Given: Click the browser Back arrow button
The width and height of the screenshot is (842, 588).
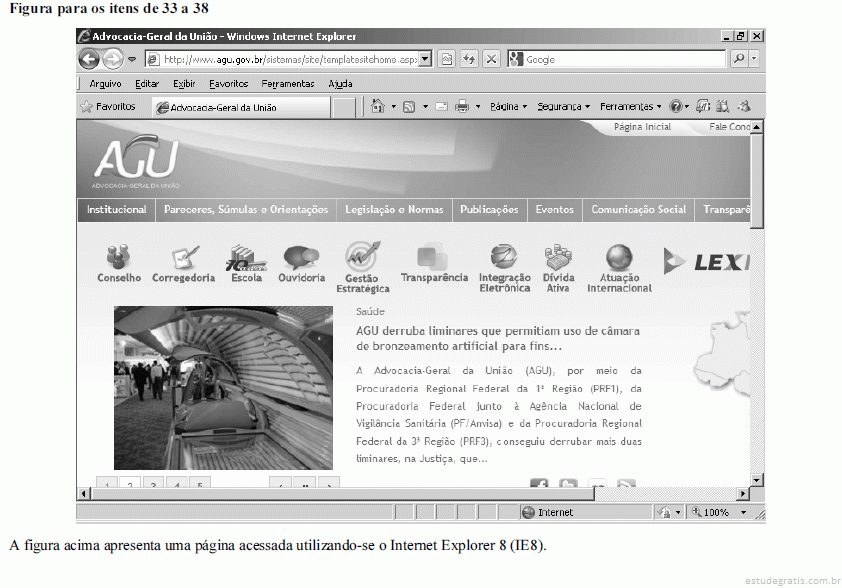Looking at the screenshot, I should click(x=89, y=59).
